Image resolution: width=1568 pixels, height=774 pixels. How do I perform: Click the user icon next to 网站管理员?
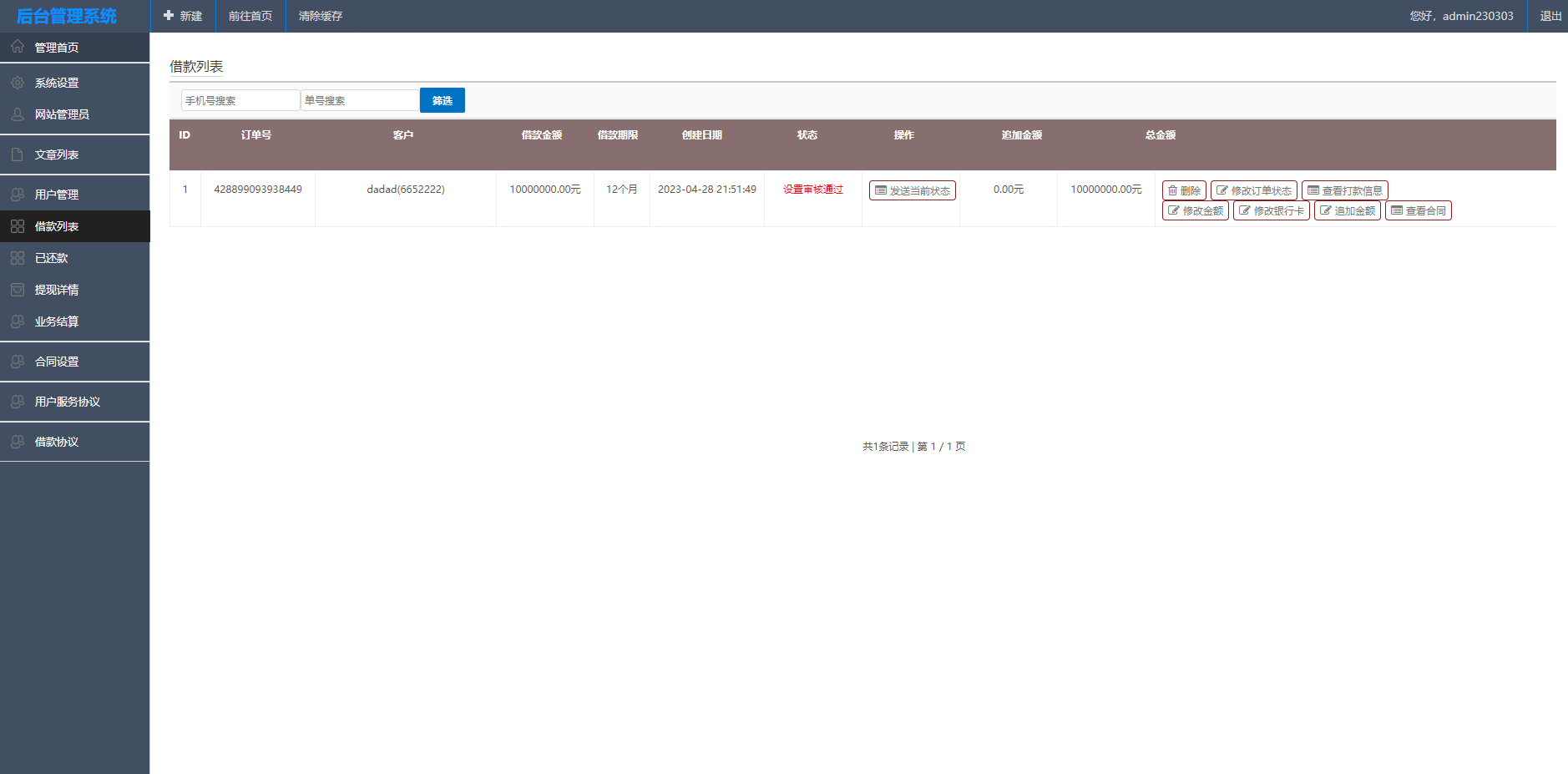pyautogui.click(x=18, y=114)
